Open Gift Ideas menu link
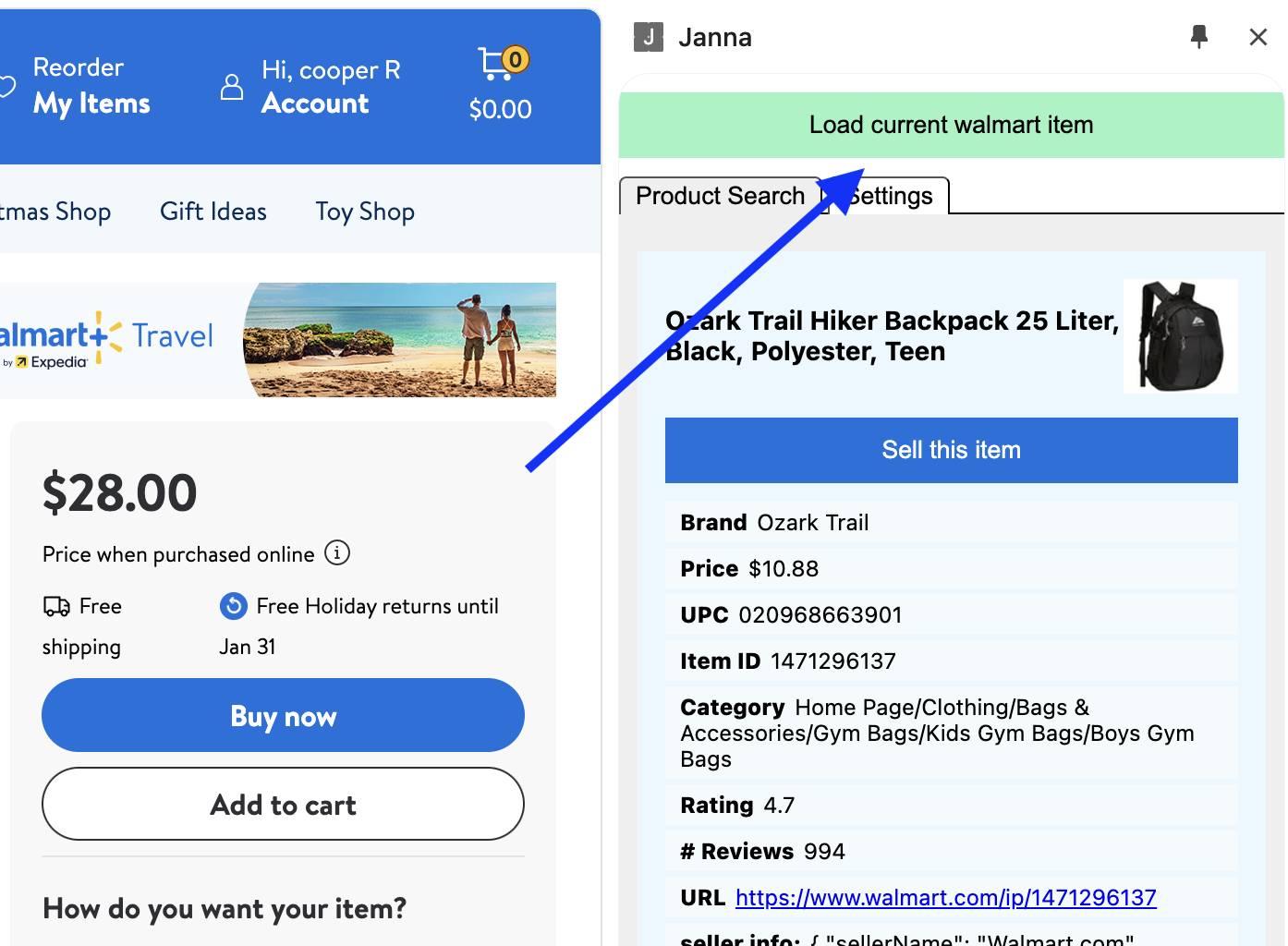1288x946 pixels. [213, 212]
